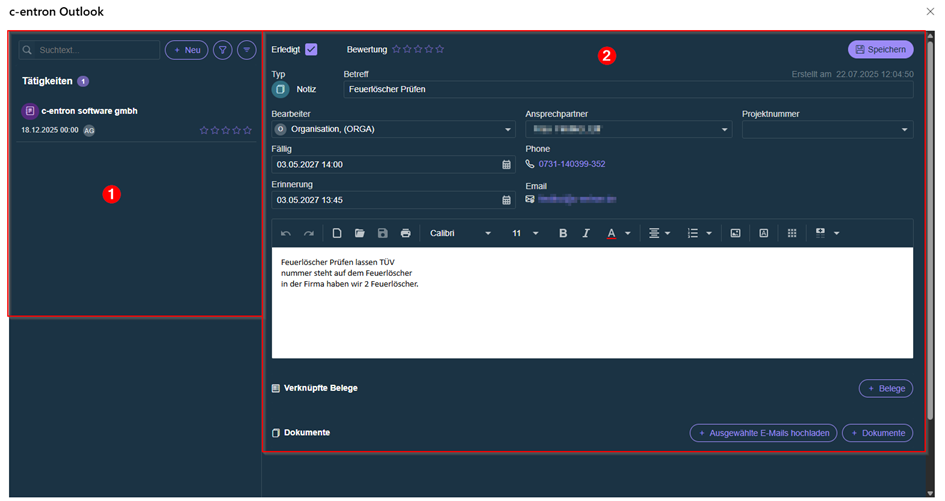The image size is (945, 501).
Task: Rate the c-entron activity one star
Action: click(204, 130)
